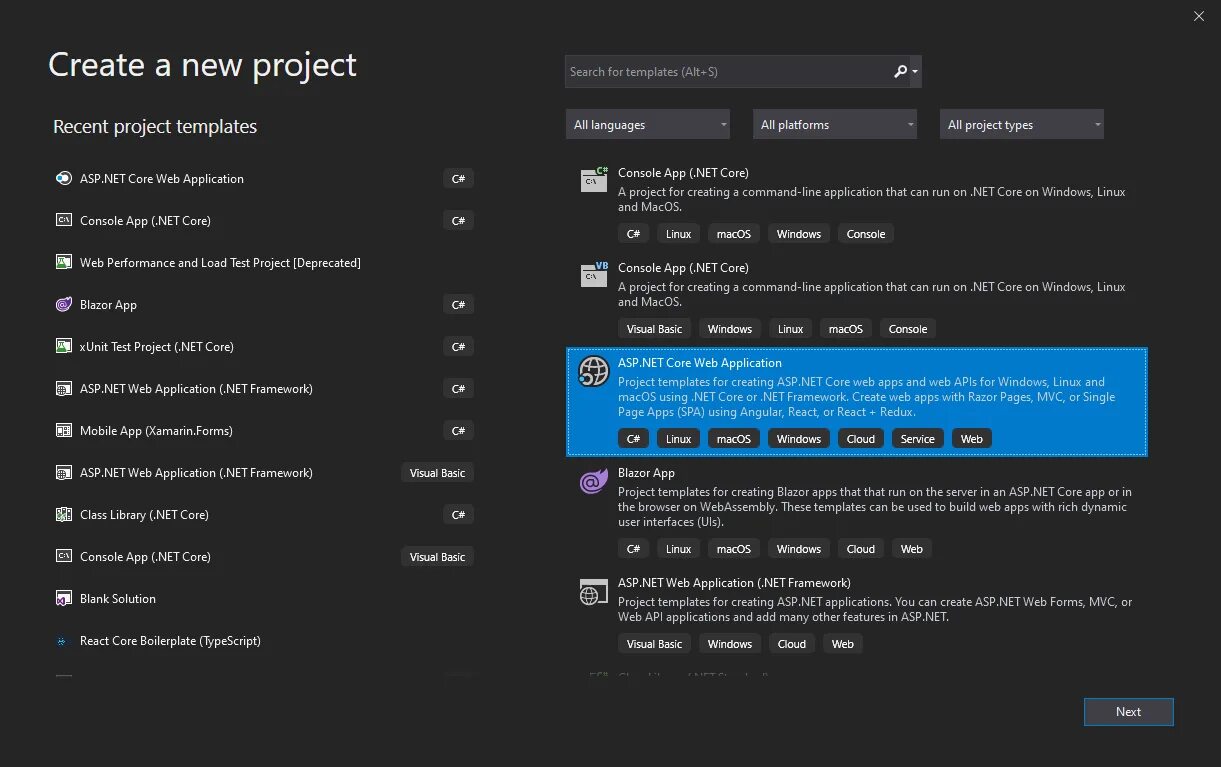The width and height of the screenshot is (1221, 767).
Task: Click Windows tag under ASP.NET Web Application template
Action: click(x=730, y=644)
